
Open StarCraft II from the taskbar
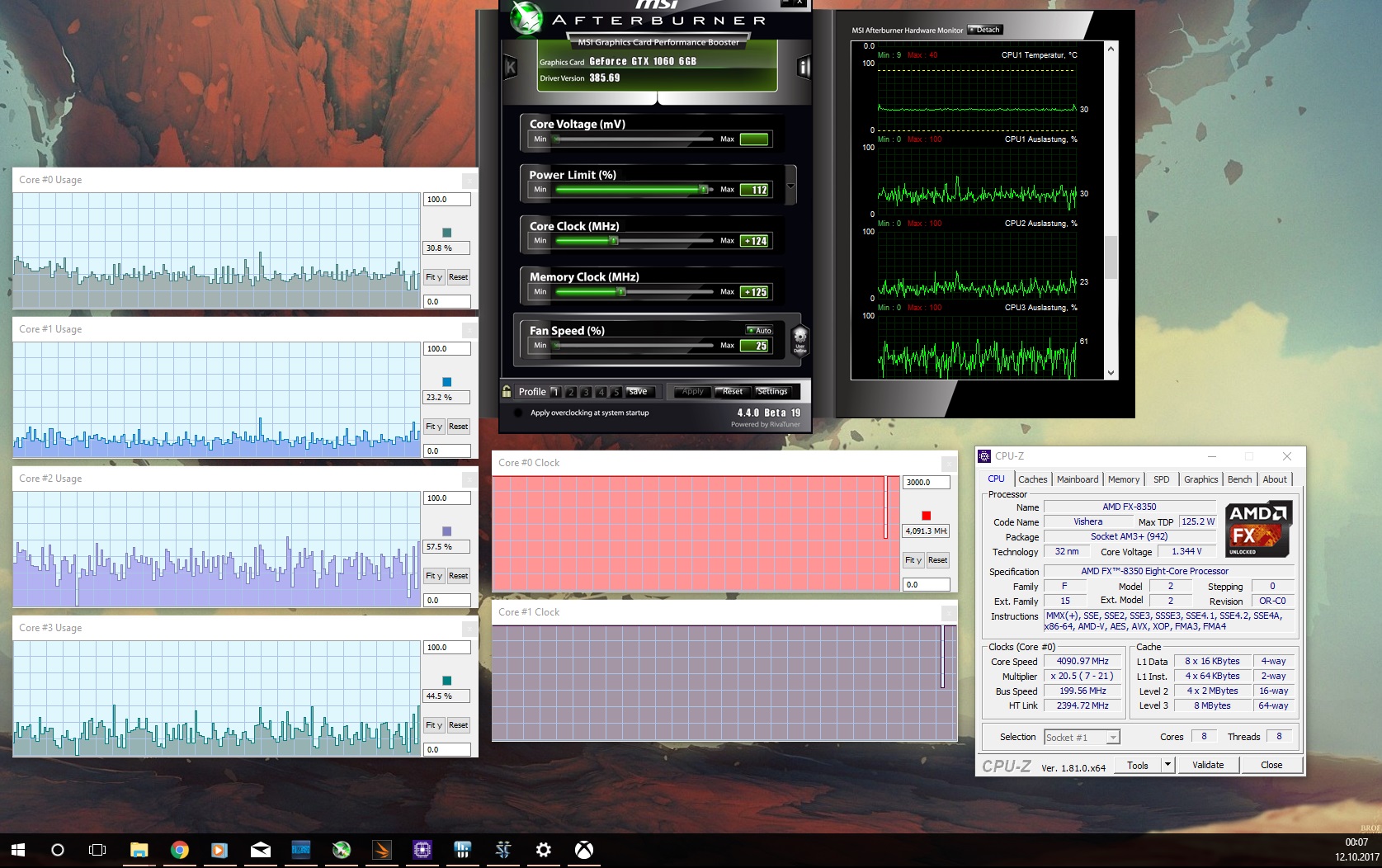tap(502, 850)
